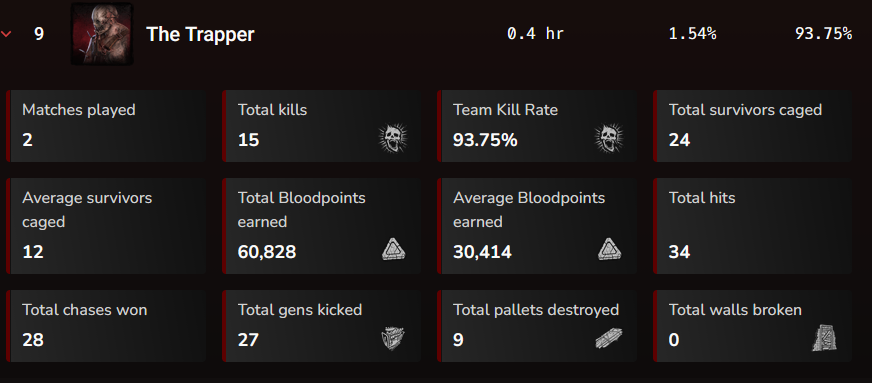Click the skull icon in Total kills card
This screenshot has width=872, height=383.
coord(393,138)
